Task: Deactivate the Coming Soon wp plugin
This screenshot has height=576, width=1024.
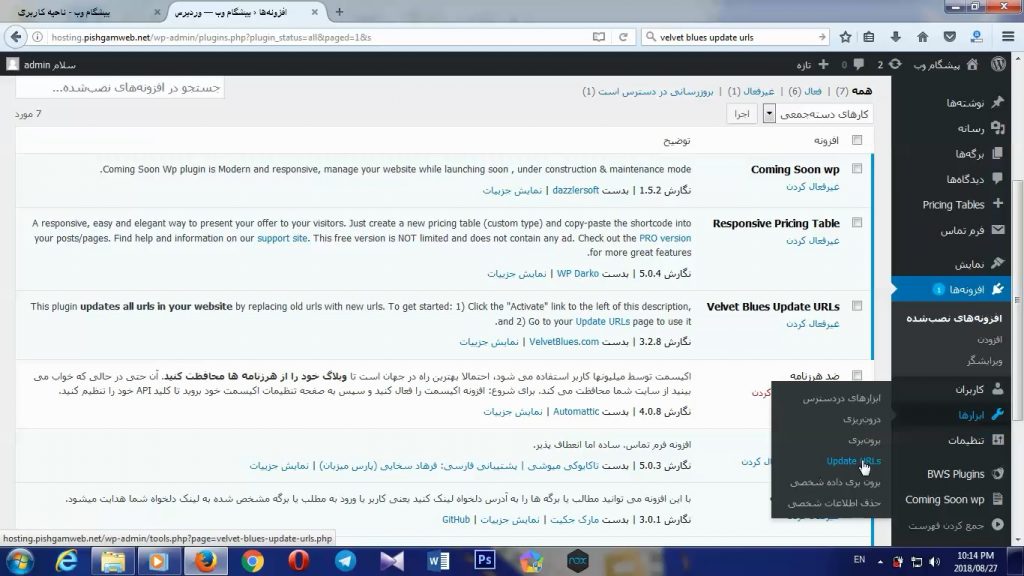Action: point(812,186)
